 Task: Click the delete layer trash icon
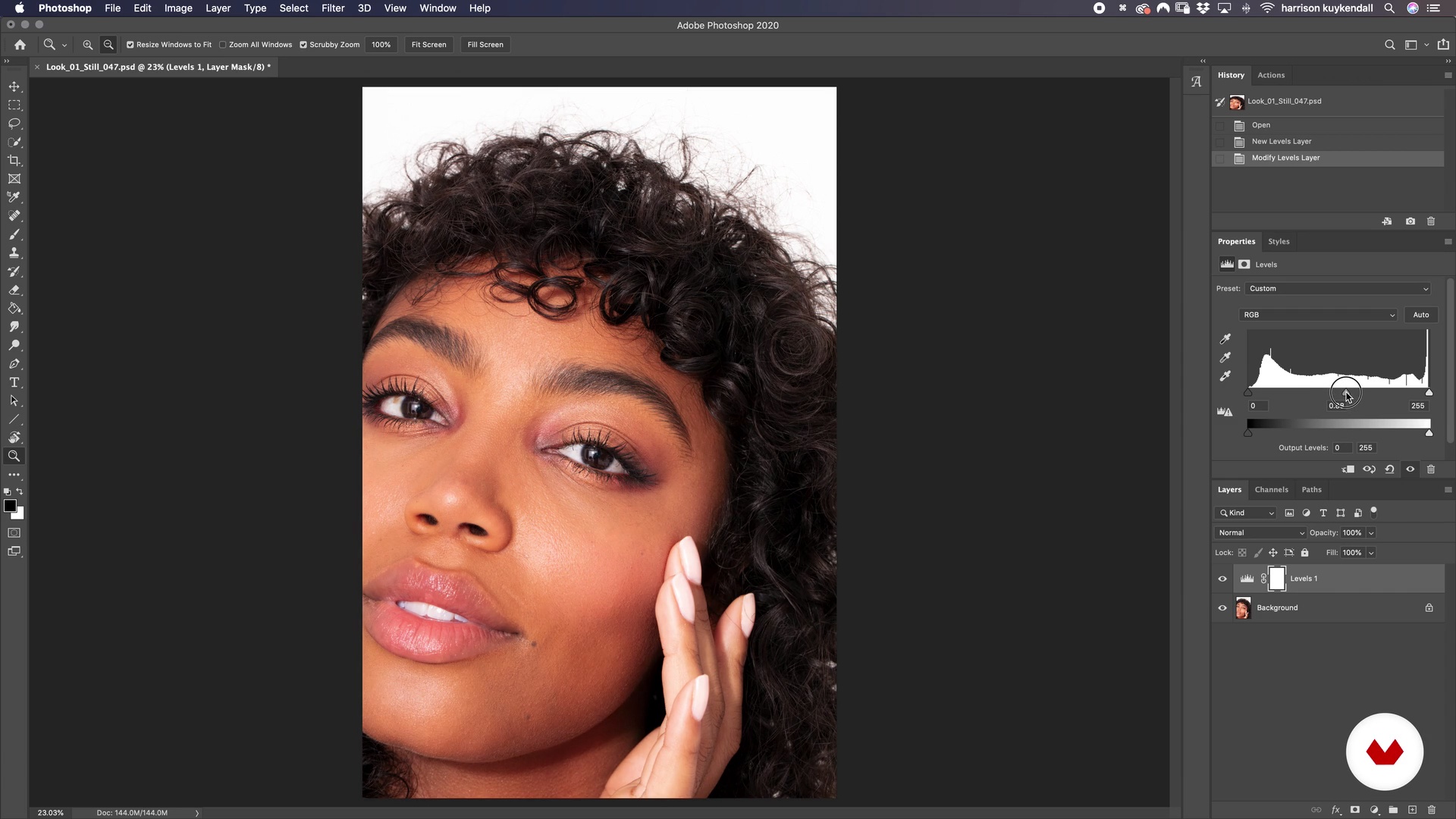click(x=1431, y=810)
